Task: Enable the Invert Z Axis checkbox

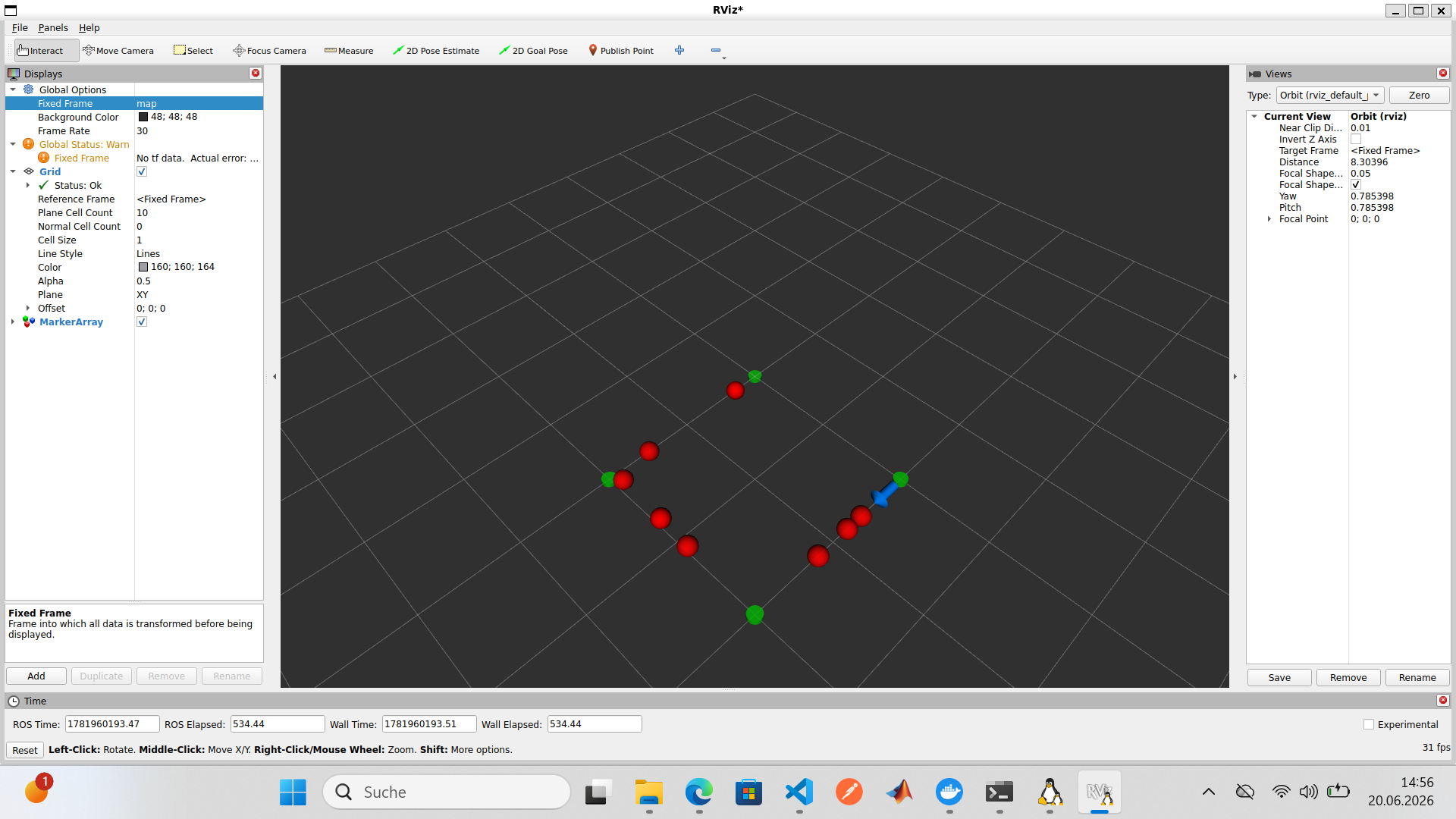Action: (1356, 140)
